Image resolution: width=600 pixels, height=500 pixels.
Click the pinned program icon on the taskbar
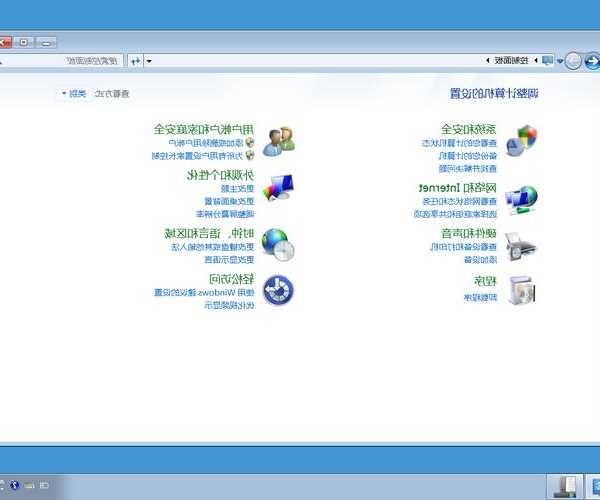(x=566, y=486)
